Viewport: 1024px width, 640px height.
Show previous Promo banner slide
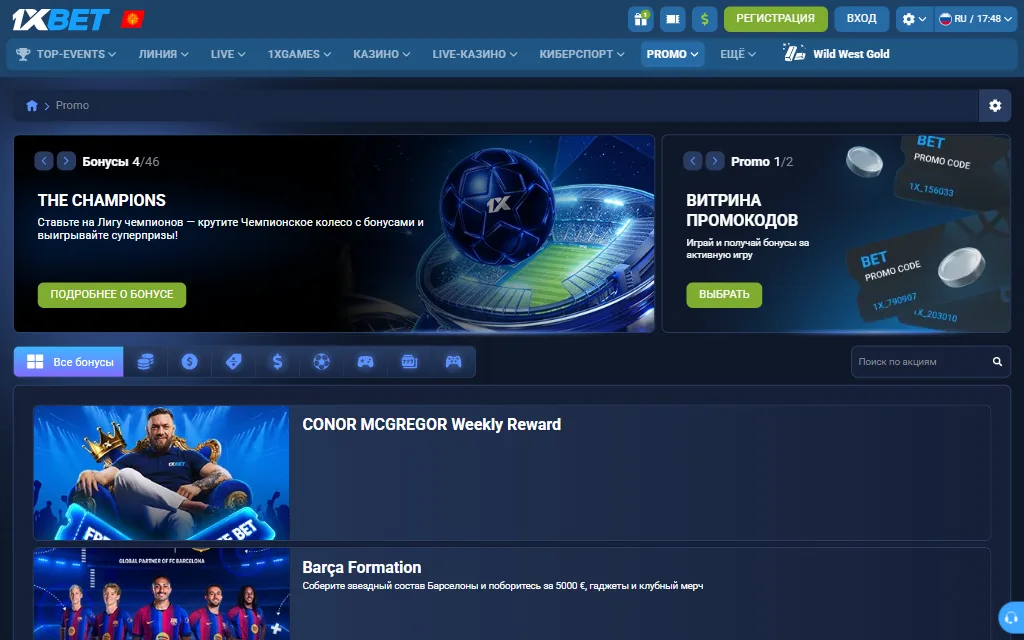(693, 161)
